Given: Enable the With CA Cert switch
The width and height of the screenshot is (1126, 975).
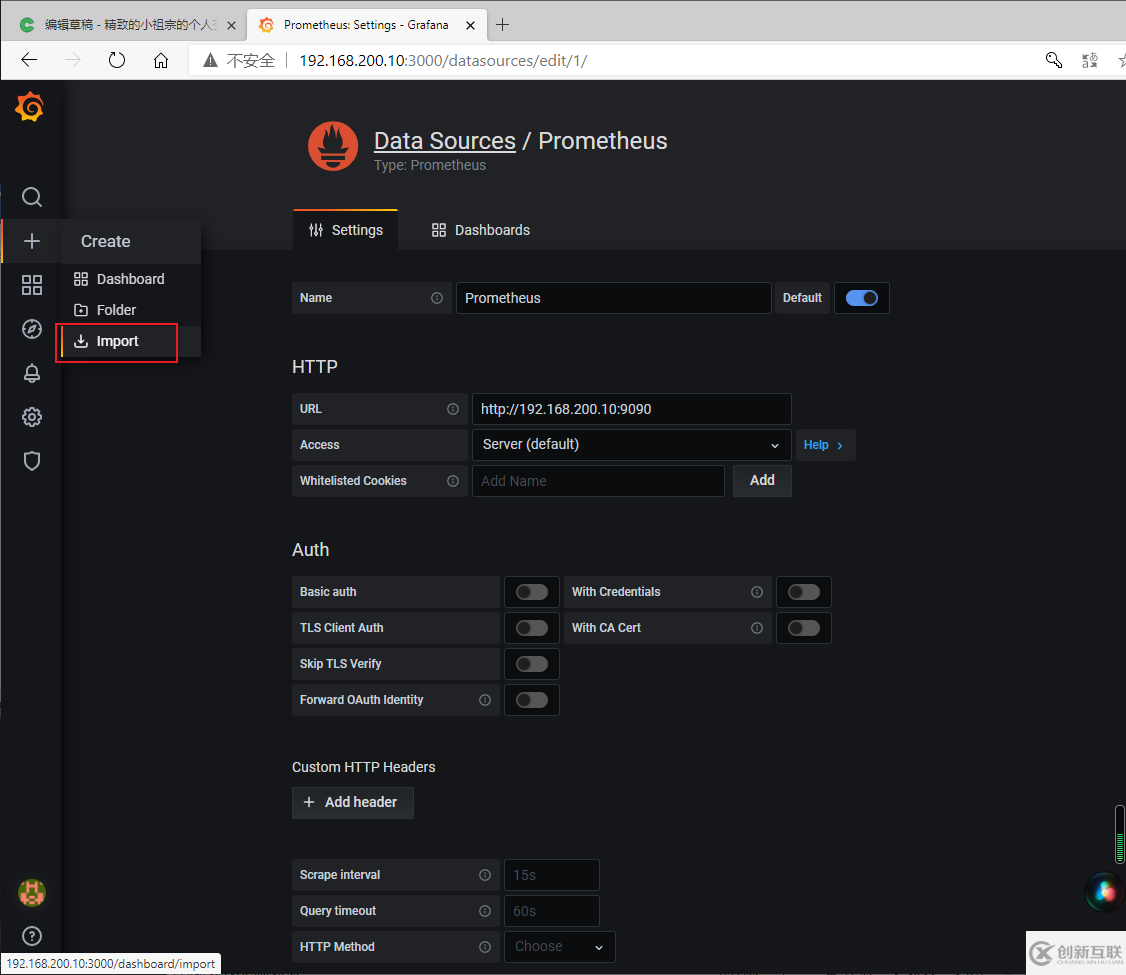Looking at the screenshot, I should click(804, 628).
